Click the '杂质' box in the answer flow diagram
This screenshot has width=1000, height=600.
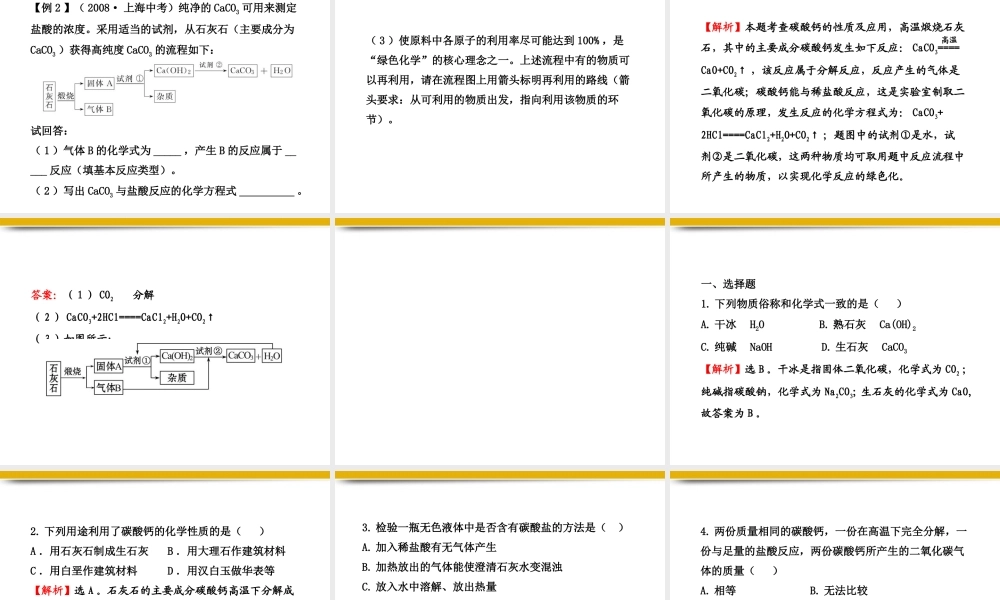[177, 377]
